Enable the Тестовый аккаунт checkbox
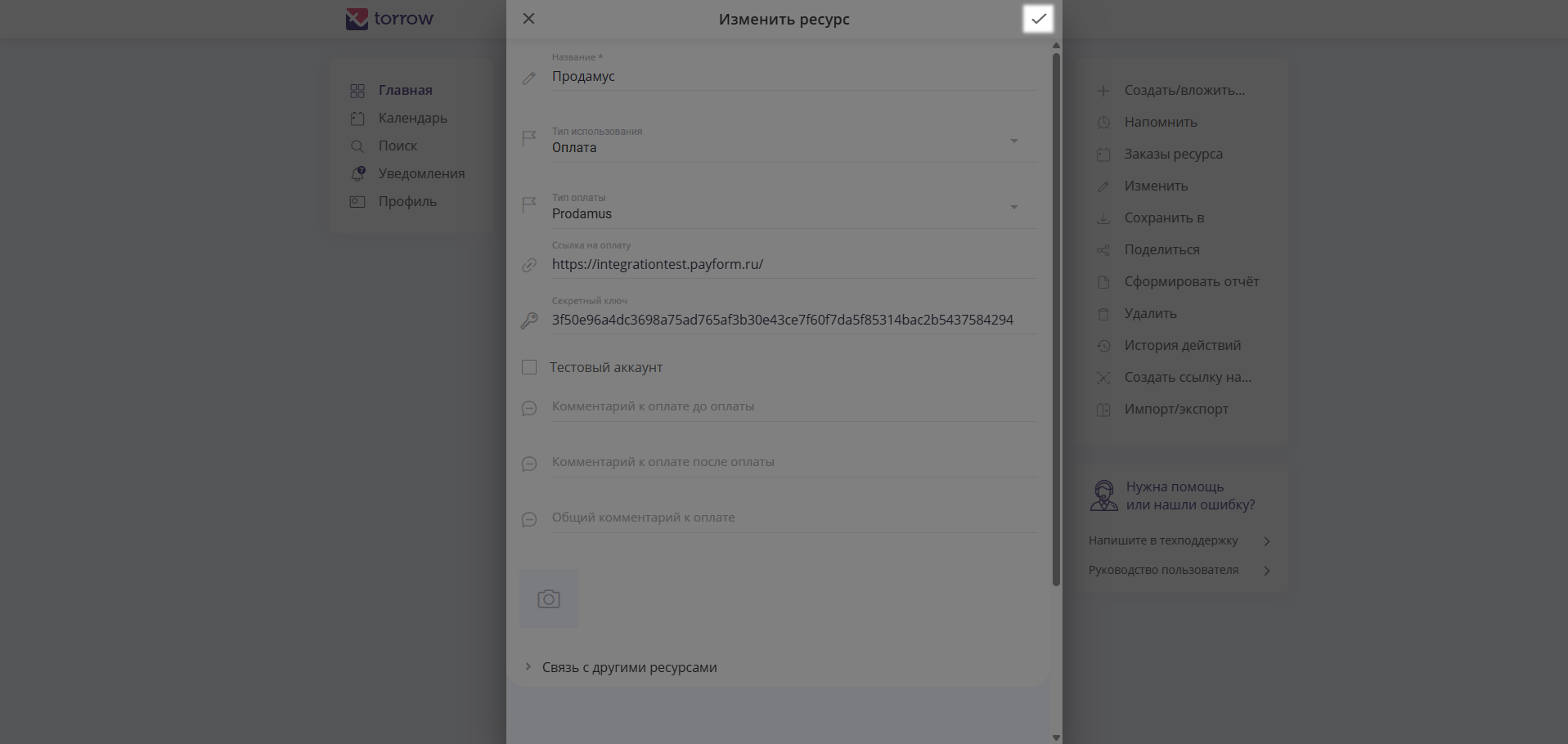The height and width of the screenshot is (744, 1568). 529,367
